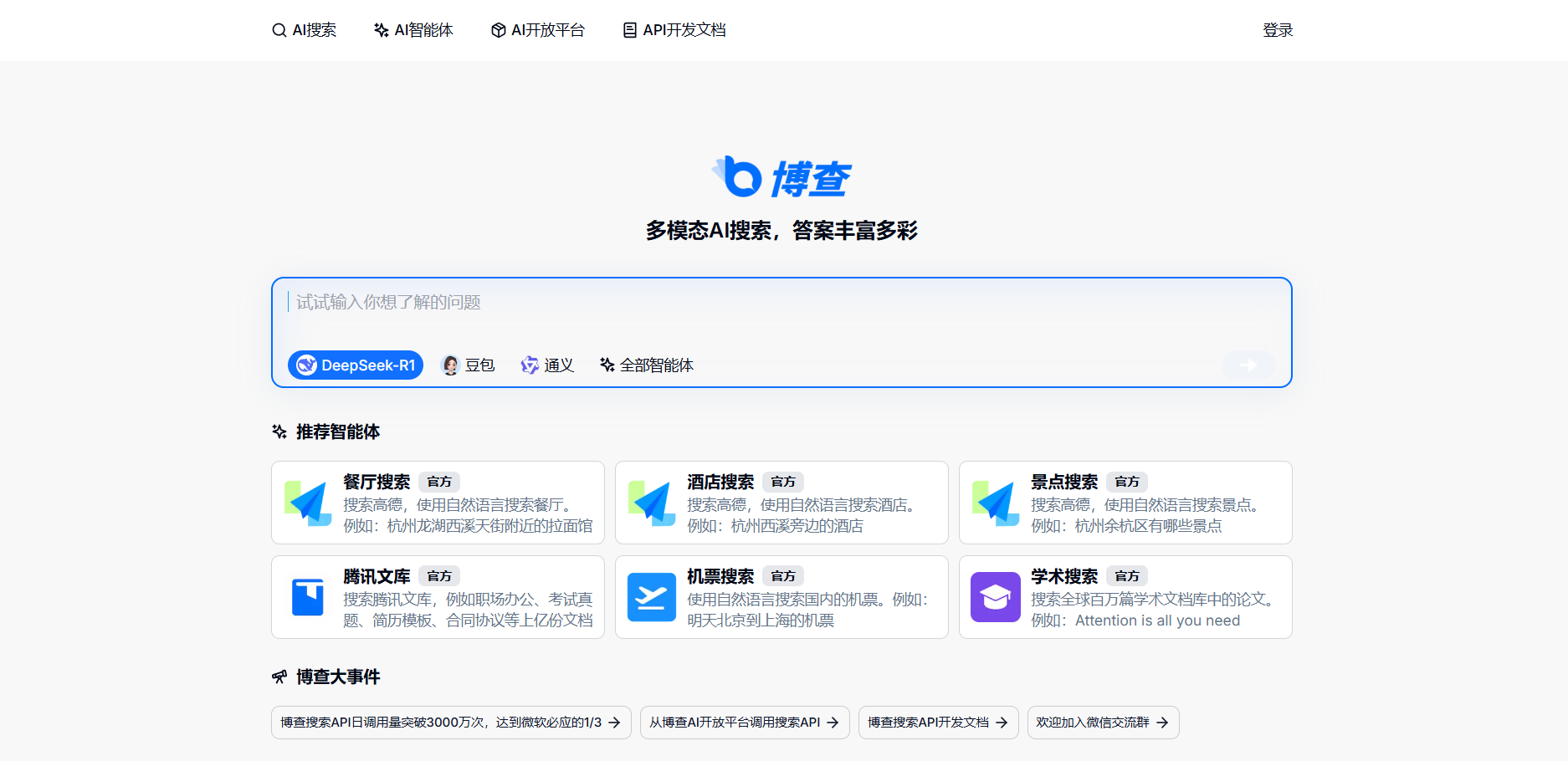Open API开发文档 nav item
Image resolution: width=1568 pixels, height=761 pixels.
(674, 30)
